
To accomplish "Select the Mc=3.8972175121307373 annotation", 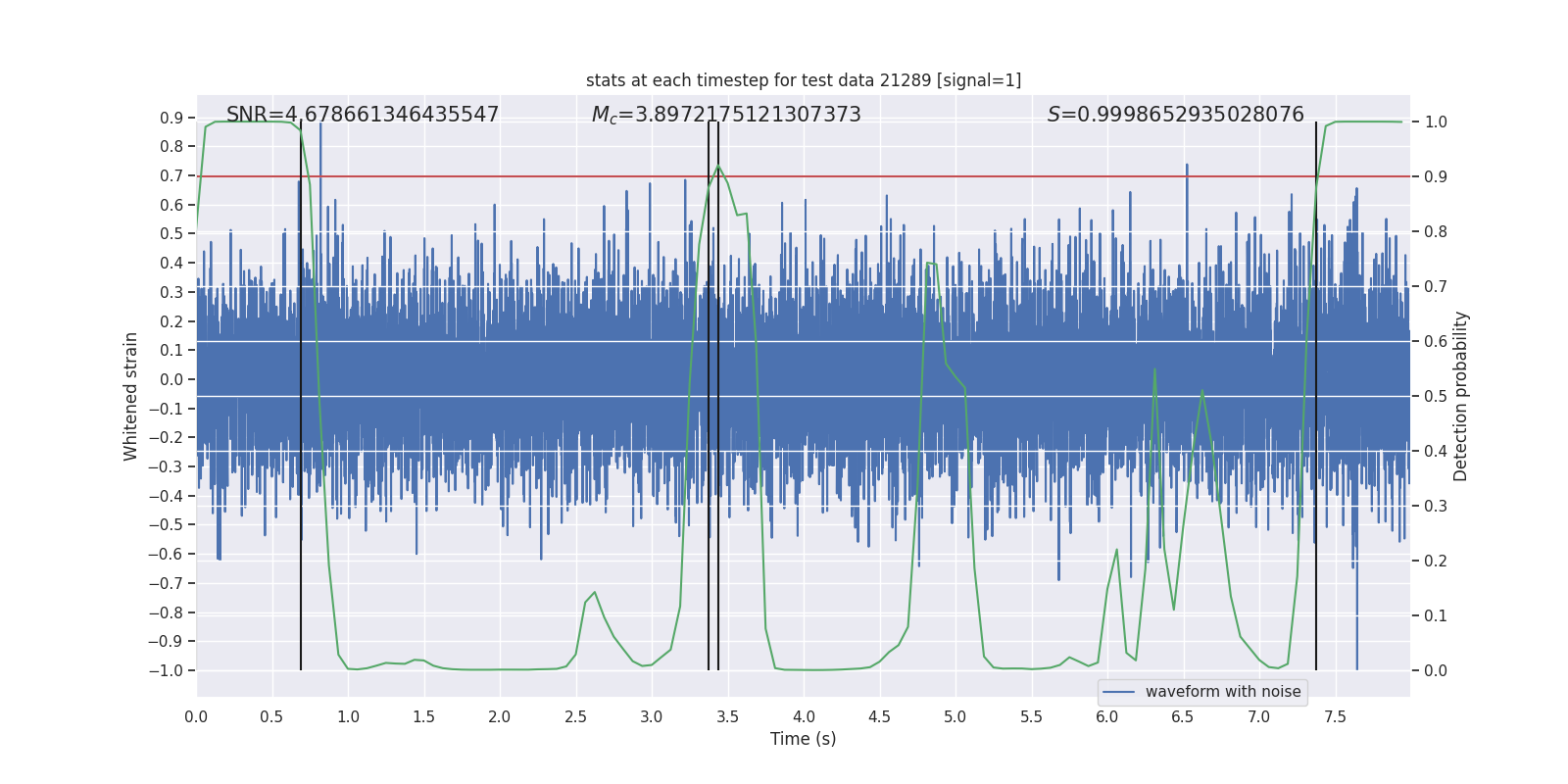I will click(726, 115).
